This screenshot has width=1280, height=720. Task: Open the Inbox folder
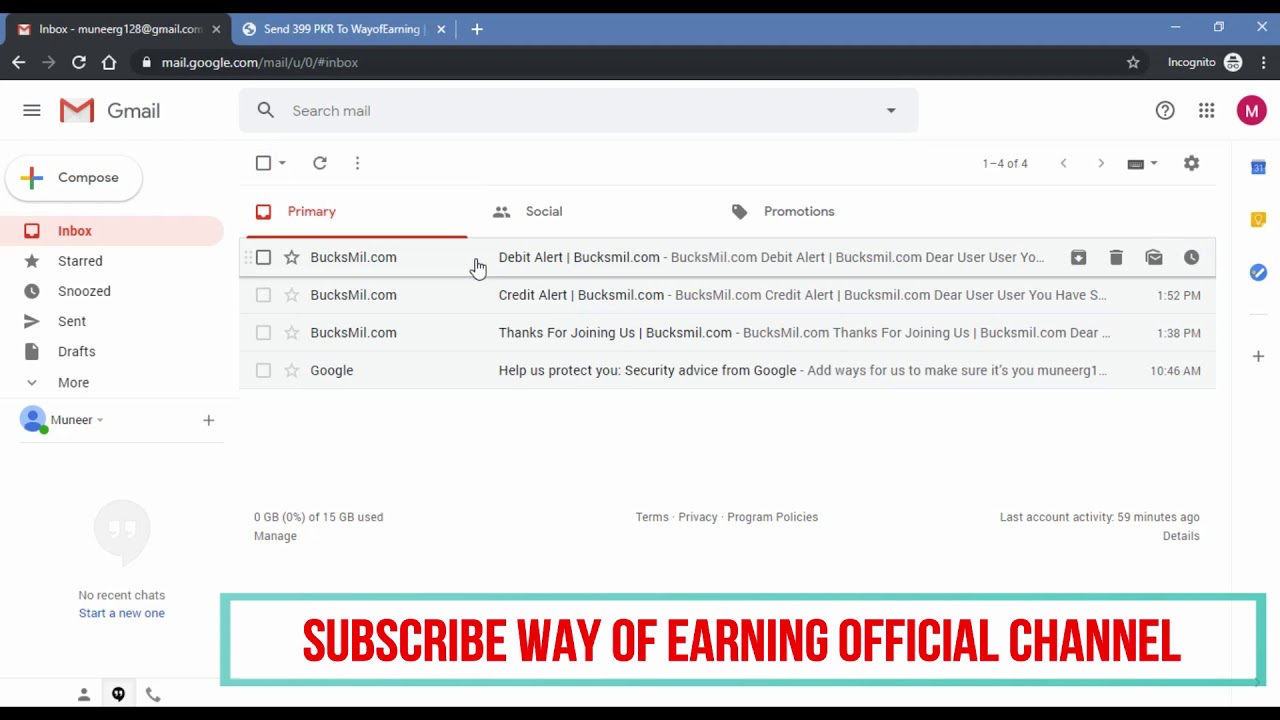[74, 231]
